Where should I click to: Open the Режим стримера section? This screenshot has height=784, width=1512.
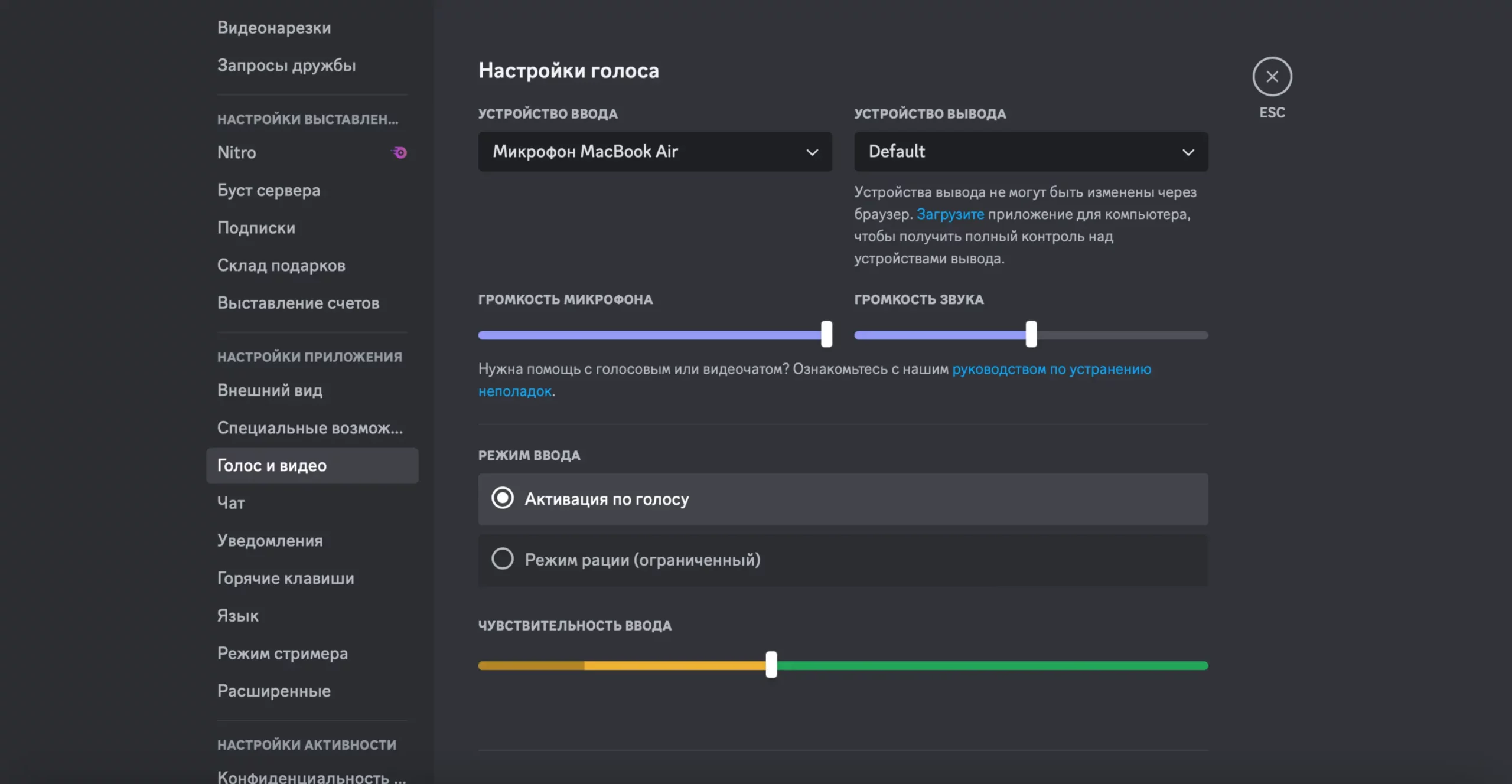tap(282, 654)
